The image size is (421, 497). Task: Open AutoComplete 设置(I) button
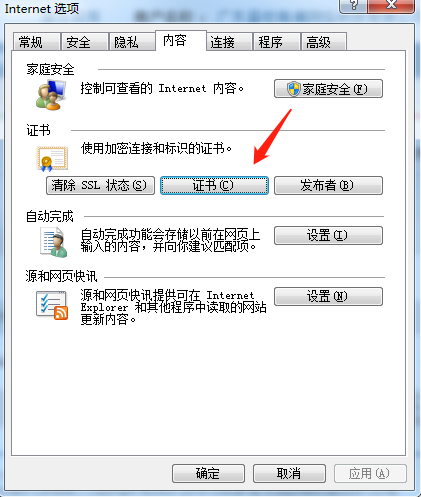click(x=328, y=236)
